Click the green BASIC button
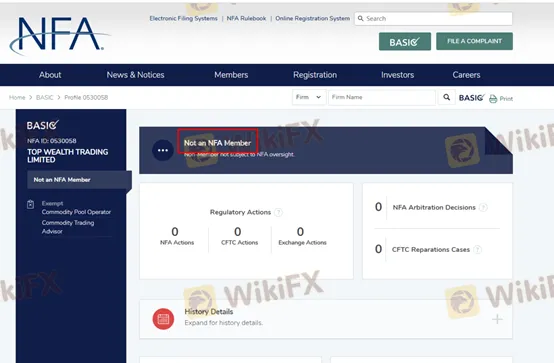This screenshot has height=363, width=554. [405, 42]
